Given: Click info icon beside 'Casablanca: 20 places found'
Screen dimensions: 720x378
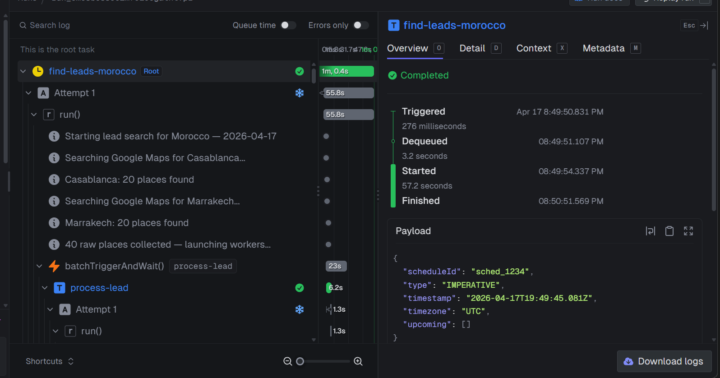Looking at the screenshot, I should click(54, 179).
